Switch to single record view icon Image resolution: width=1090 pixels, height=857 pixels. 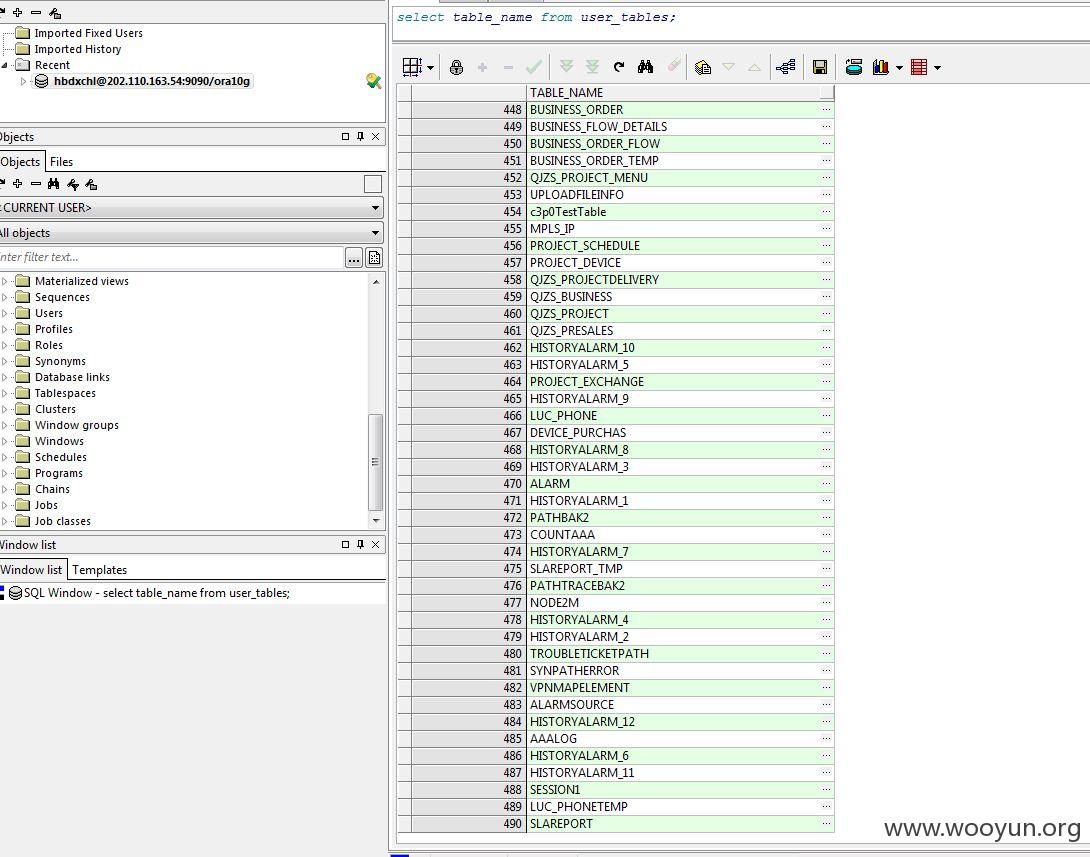tap(703, 67)
